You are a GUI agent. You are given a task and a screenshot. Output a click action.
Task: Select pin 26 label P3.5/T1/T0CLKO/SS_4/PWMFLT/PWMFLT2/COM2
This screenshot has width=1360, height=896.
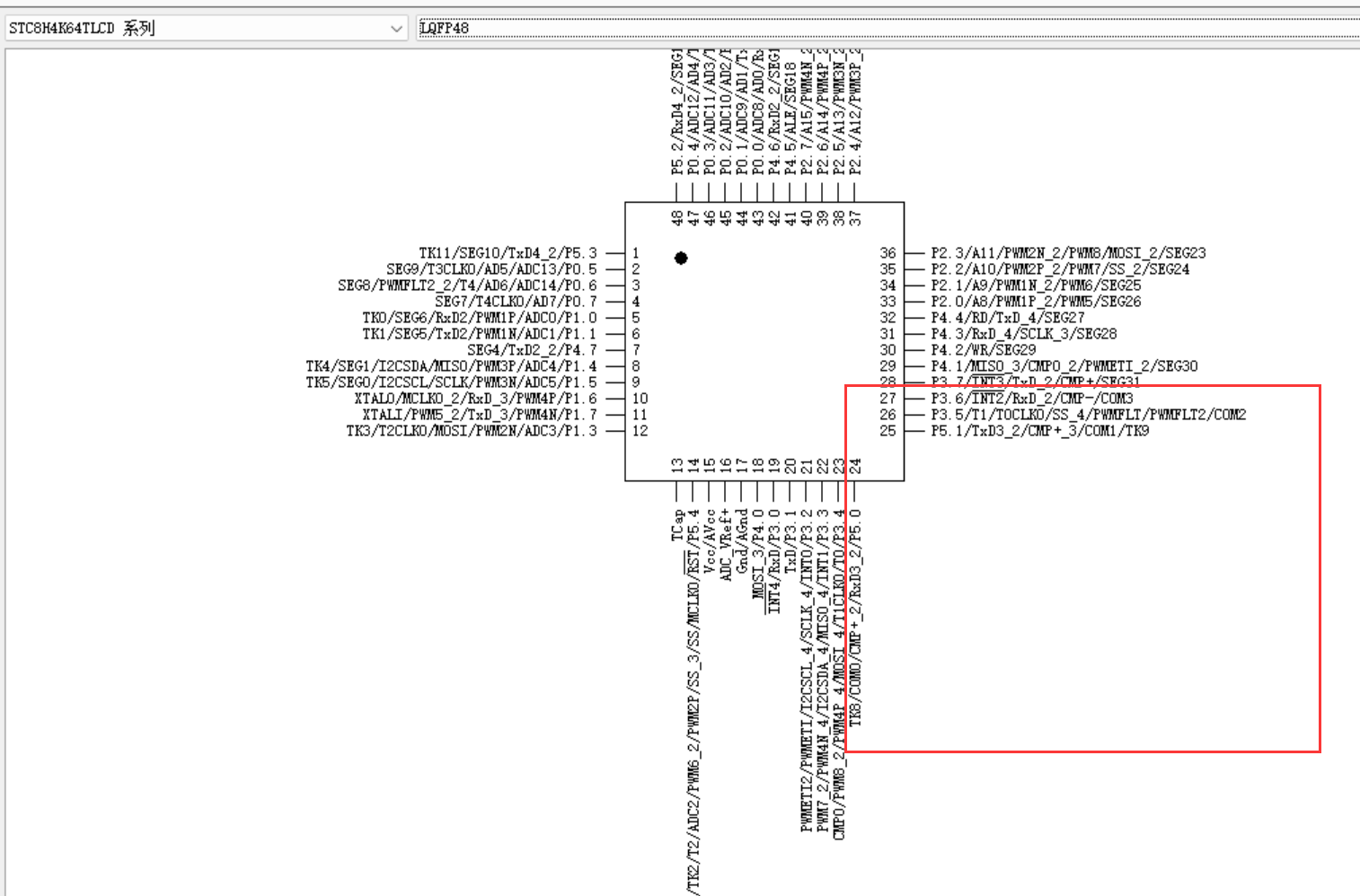tap(1089, 415)
